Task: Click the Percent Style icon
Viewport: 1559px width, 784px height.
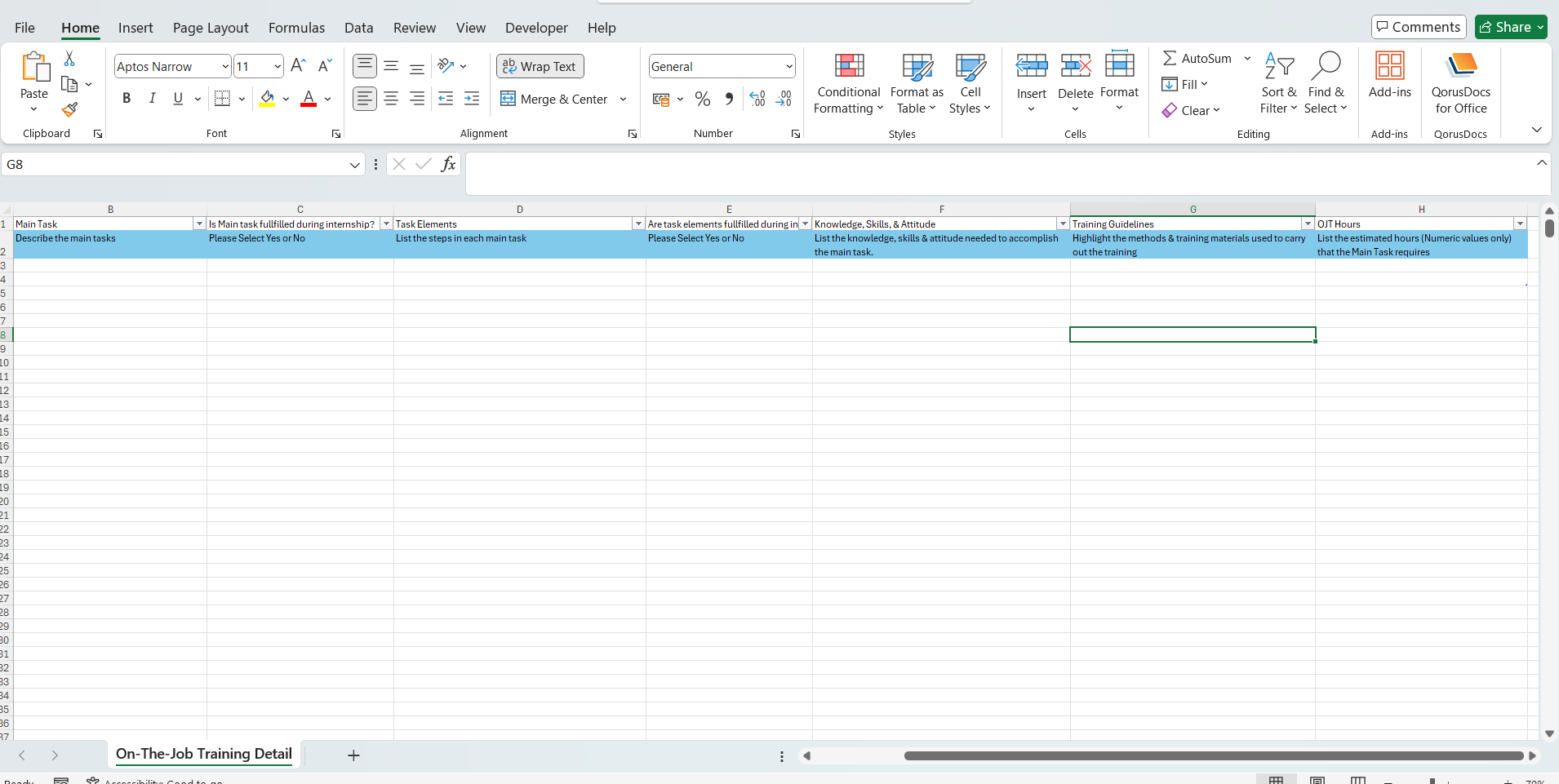Action: (702, 100)
